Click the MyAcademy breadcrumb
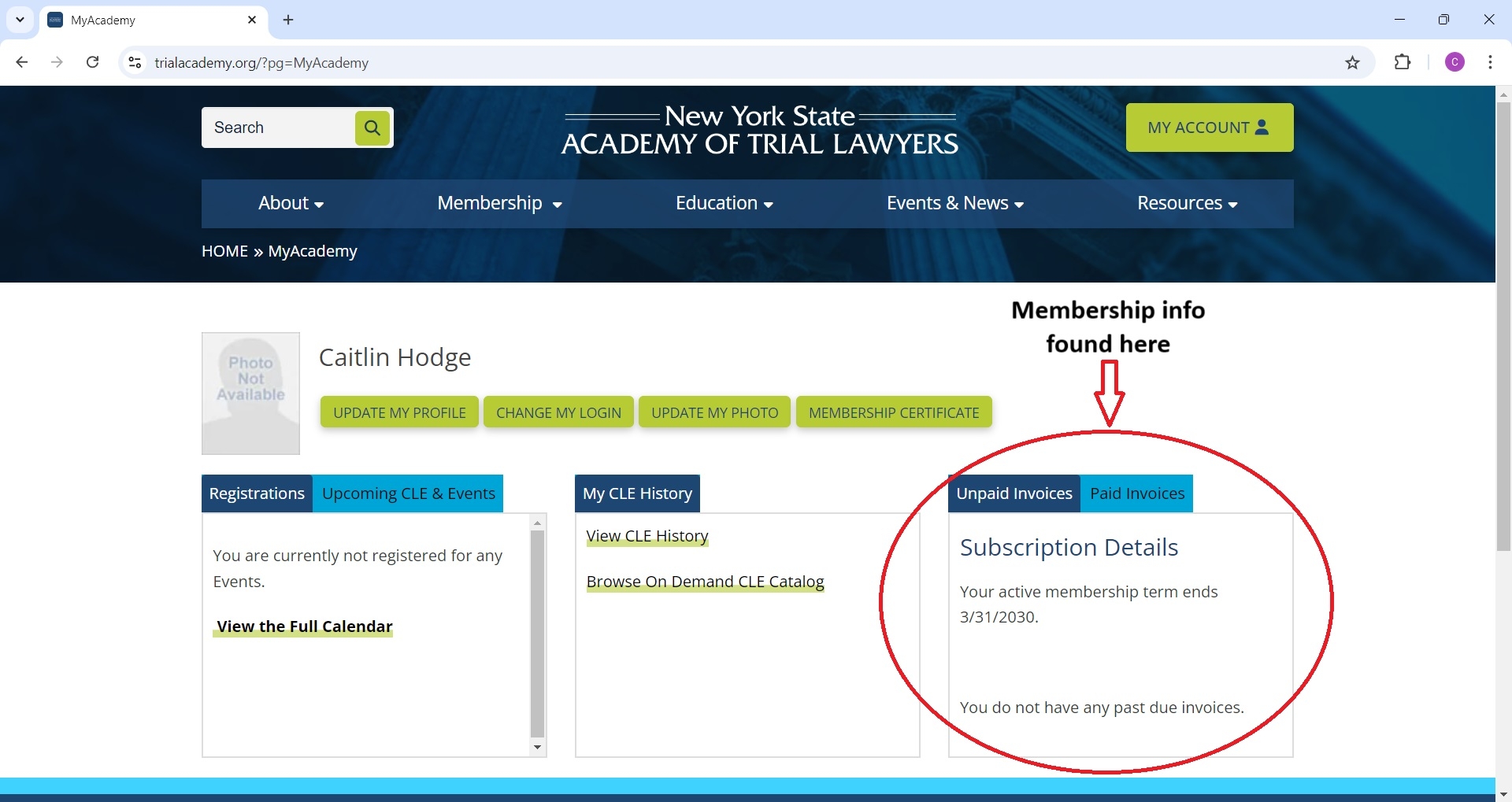The width and height of the screenshot is (1512, 802). click(x=313, y=251)
